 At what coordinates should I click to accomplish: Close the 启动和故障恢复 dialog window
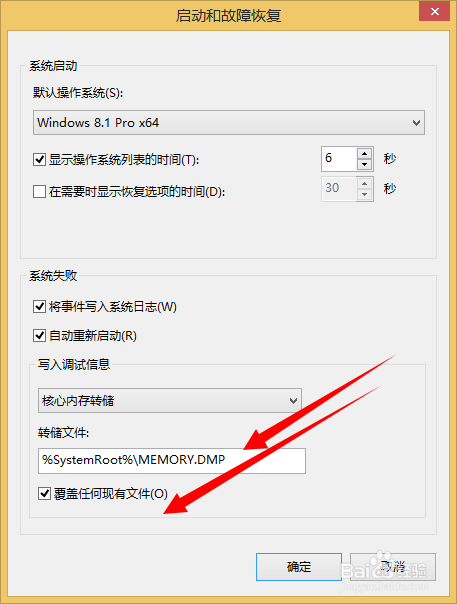(435, 12)
